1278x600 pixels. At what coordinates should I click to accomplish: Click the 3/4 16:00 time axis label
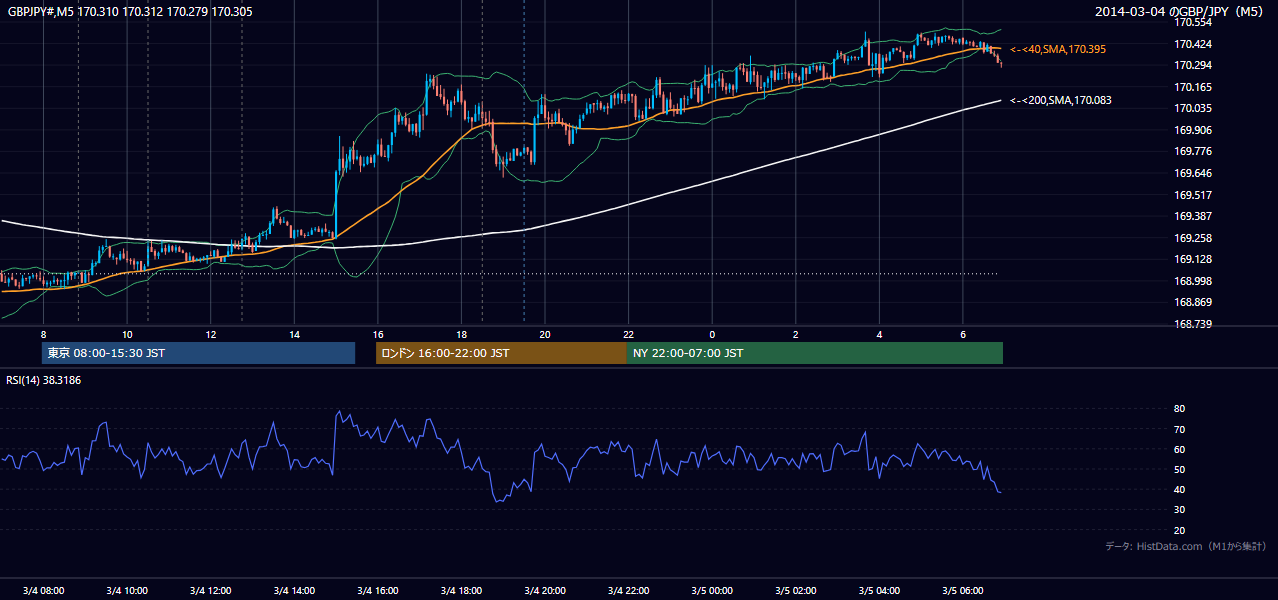378,590
